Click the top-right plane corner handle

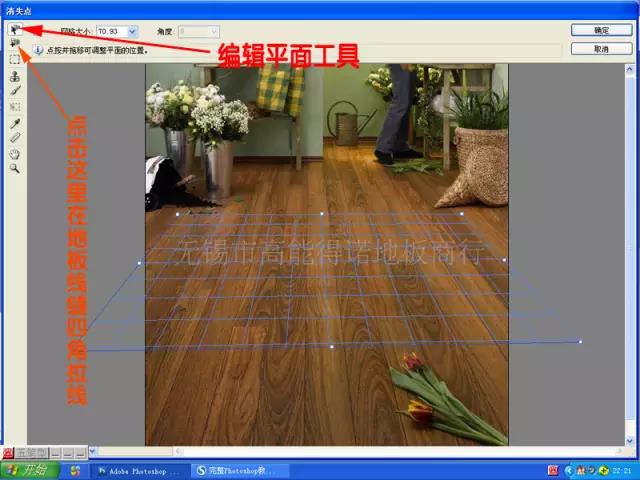462,213
